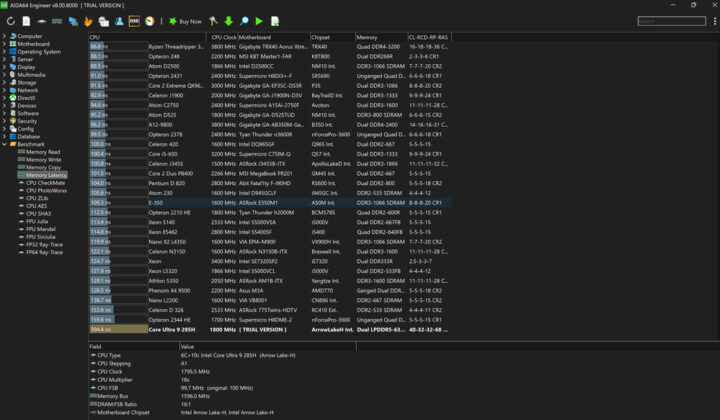Launch the disk benchmark drive icon
Viewport: 720px width, 420px height.
[42, 21]
